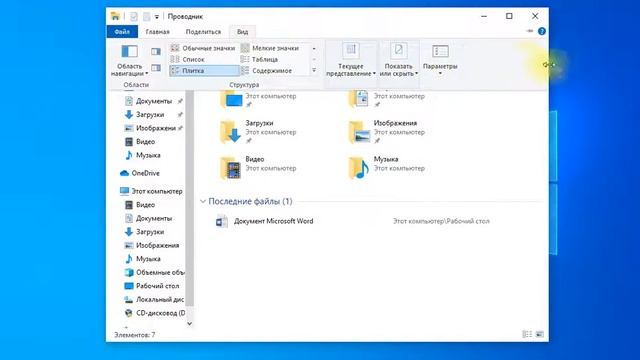This screenshot has width=640, height=360.
Task: Choose Мелкие значки layout
Action: [271, 48]
